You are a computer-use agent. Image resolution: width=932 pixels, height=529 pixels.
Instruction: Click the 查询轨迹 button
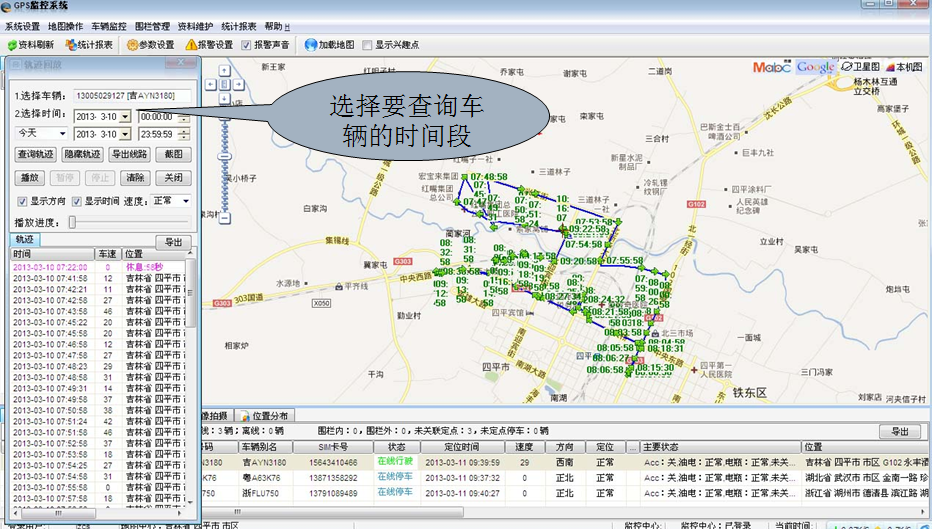[36, 155]
